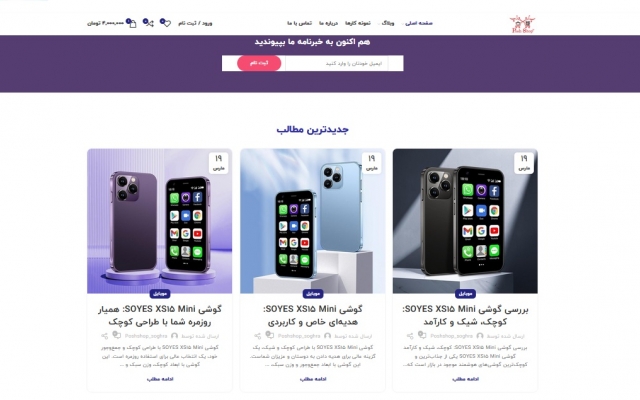Click author avatar on the purple phone post
The width and height of the screenshot is (640, 400).
(x=175, y=336)
